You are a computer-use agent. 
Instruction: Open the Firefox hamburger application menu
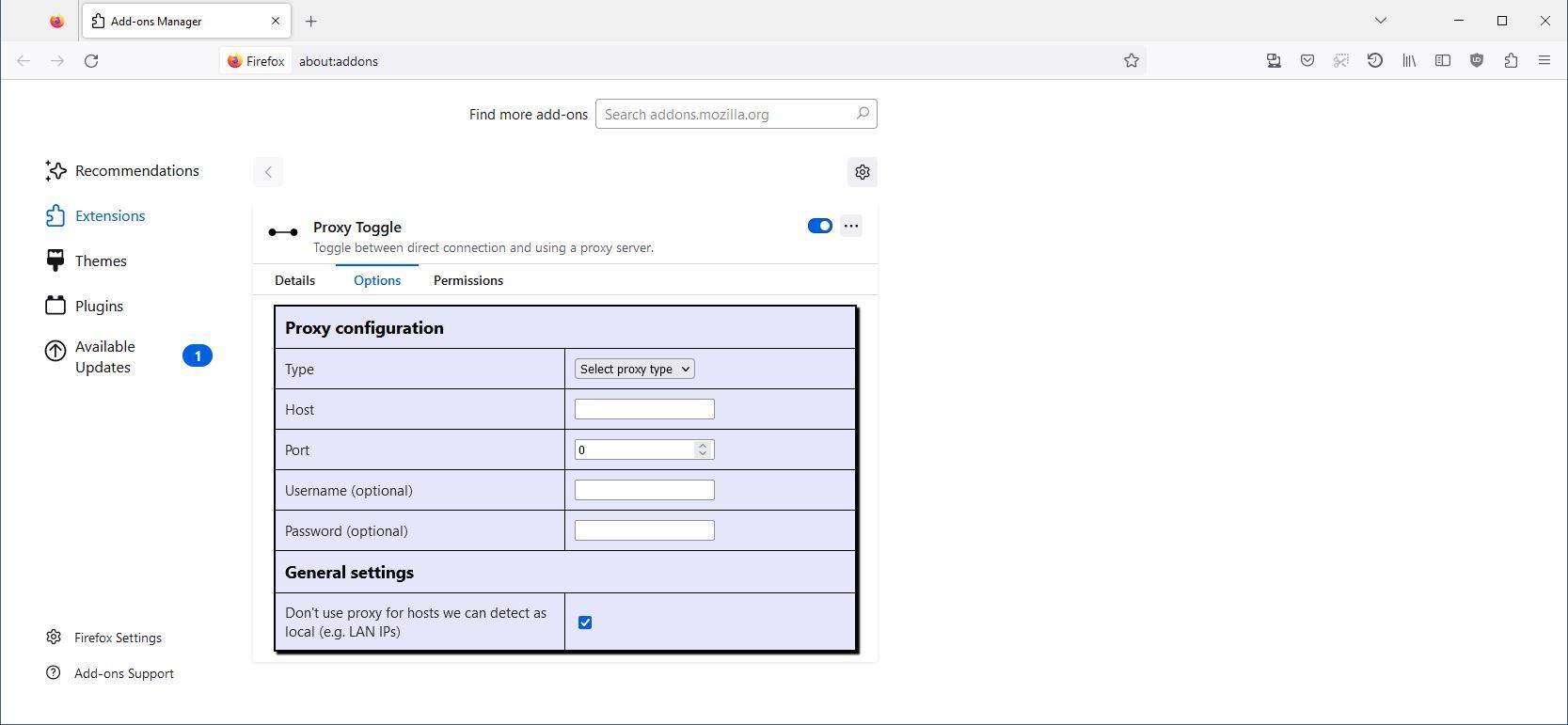[1544, 61]
